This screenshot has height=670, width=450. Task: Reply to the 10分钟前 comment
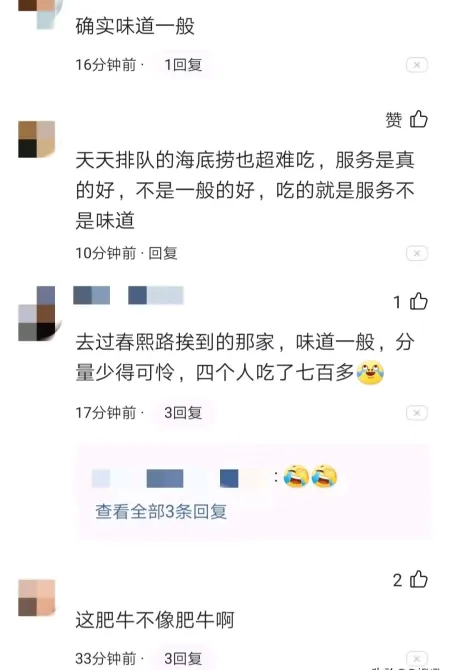tap(163, 253)
